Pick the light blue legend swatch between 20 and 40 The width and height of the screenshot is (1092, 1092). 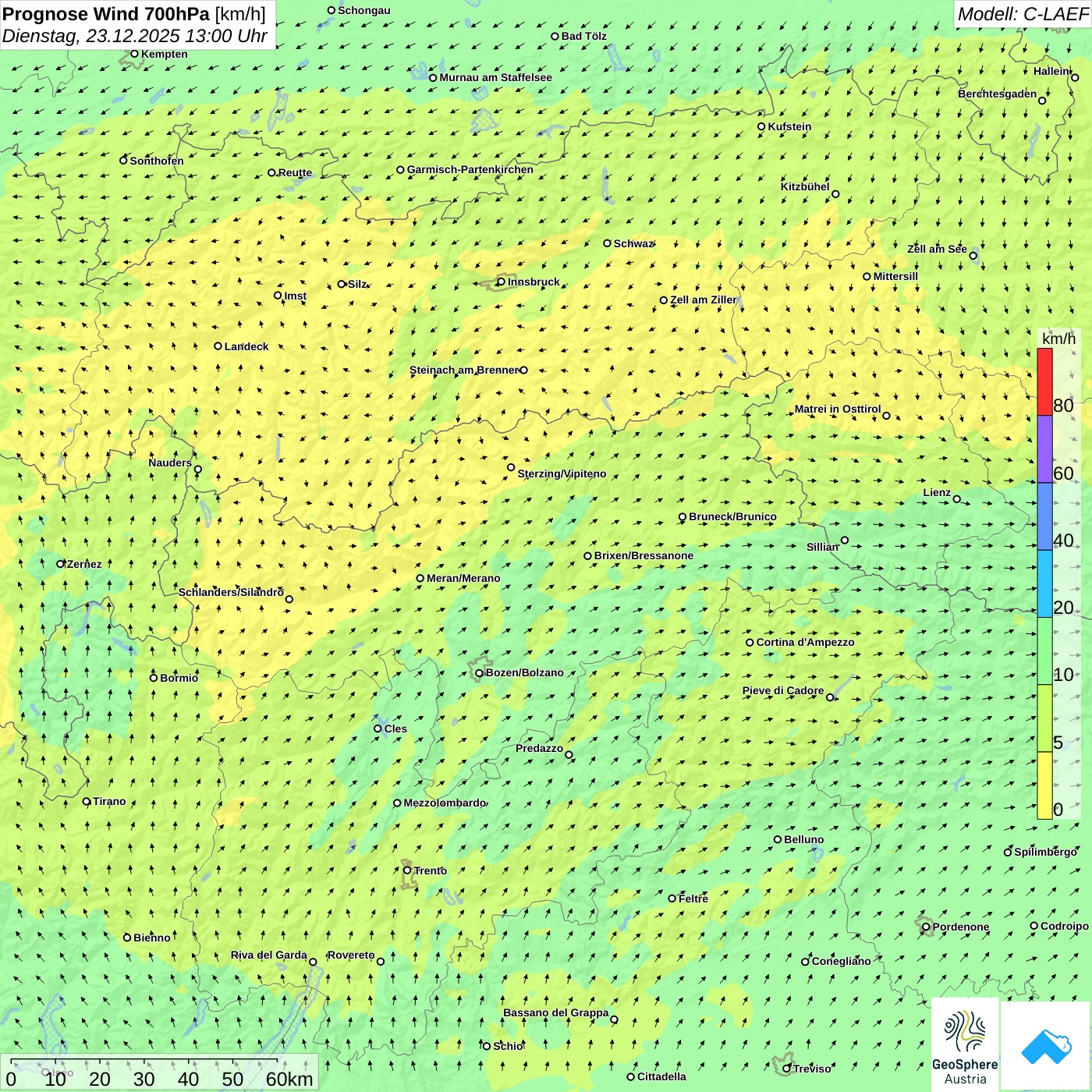(x=1044, y=584)
